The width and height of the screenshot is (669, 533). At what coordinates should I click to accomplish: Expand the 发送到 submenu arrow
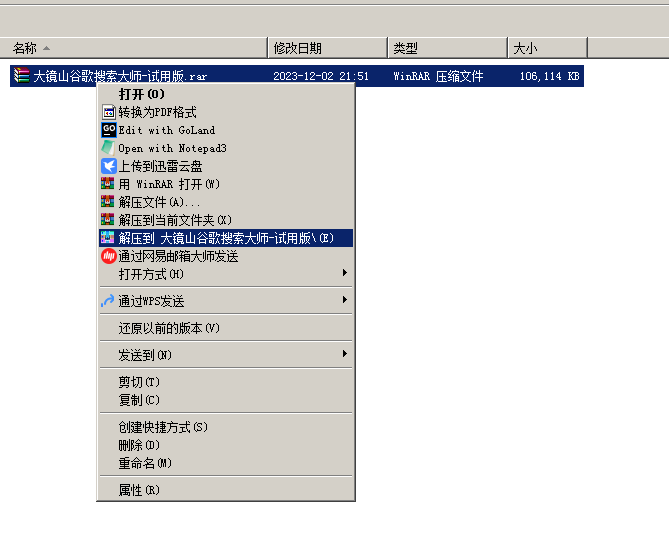(x=344, y=355)
